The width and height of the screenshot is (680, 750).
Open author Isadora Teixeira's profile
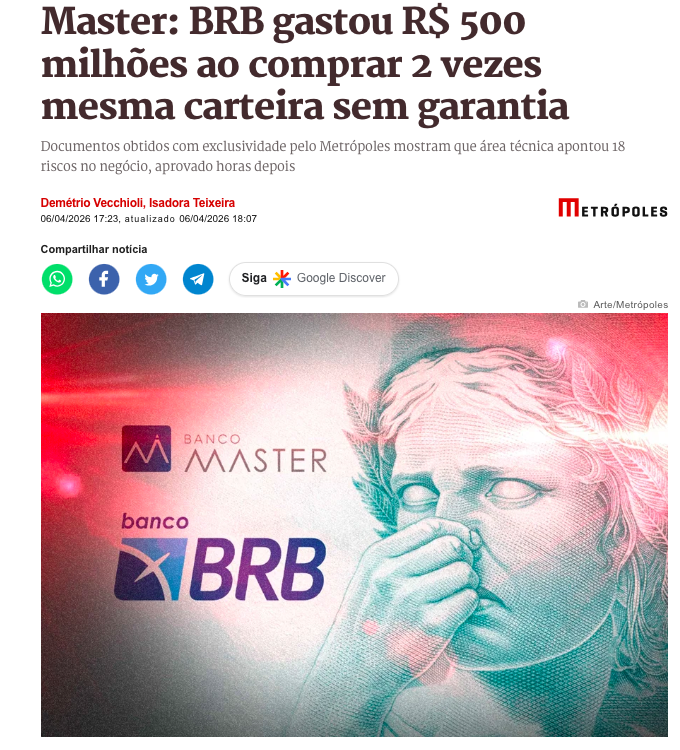(x=192, y=203)
